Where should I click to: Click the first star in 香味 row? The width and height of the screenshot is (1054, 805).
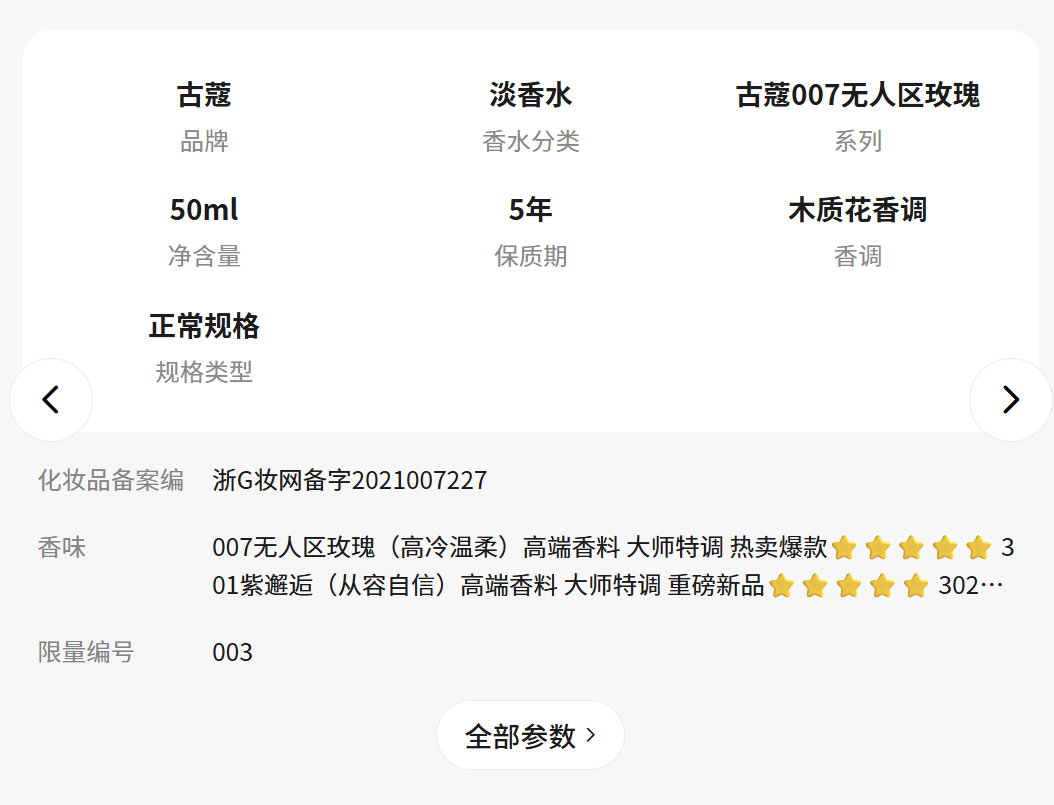[x=844, y=548]
